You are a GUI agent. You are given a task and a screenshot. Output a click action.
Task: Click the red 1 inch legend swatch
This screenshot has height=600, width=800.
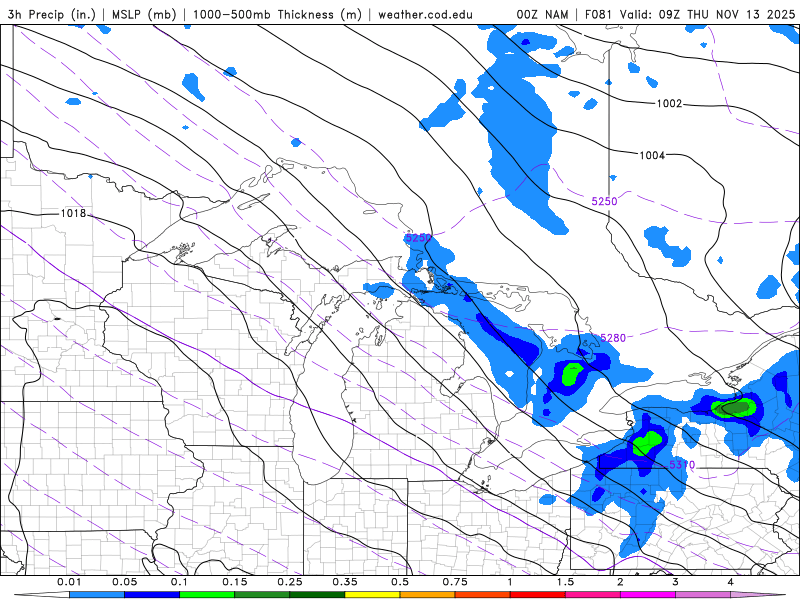pyautogui.click(x=538, y=595)
